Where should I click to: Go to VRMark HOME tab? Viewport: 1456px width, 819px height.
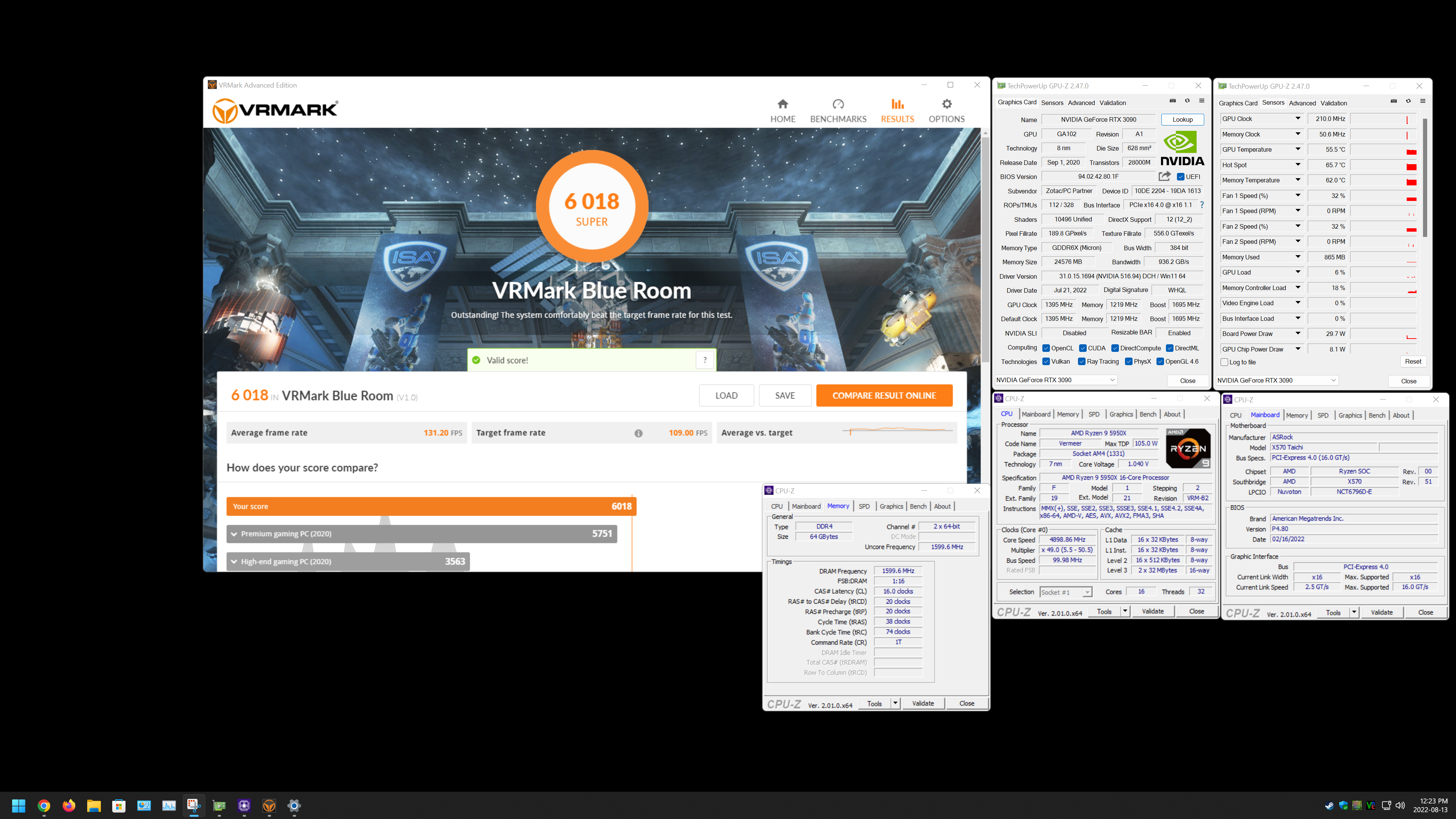click(783, 111)
